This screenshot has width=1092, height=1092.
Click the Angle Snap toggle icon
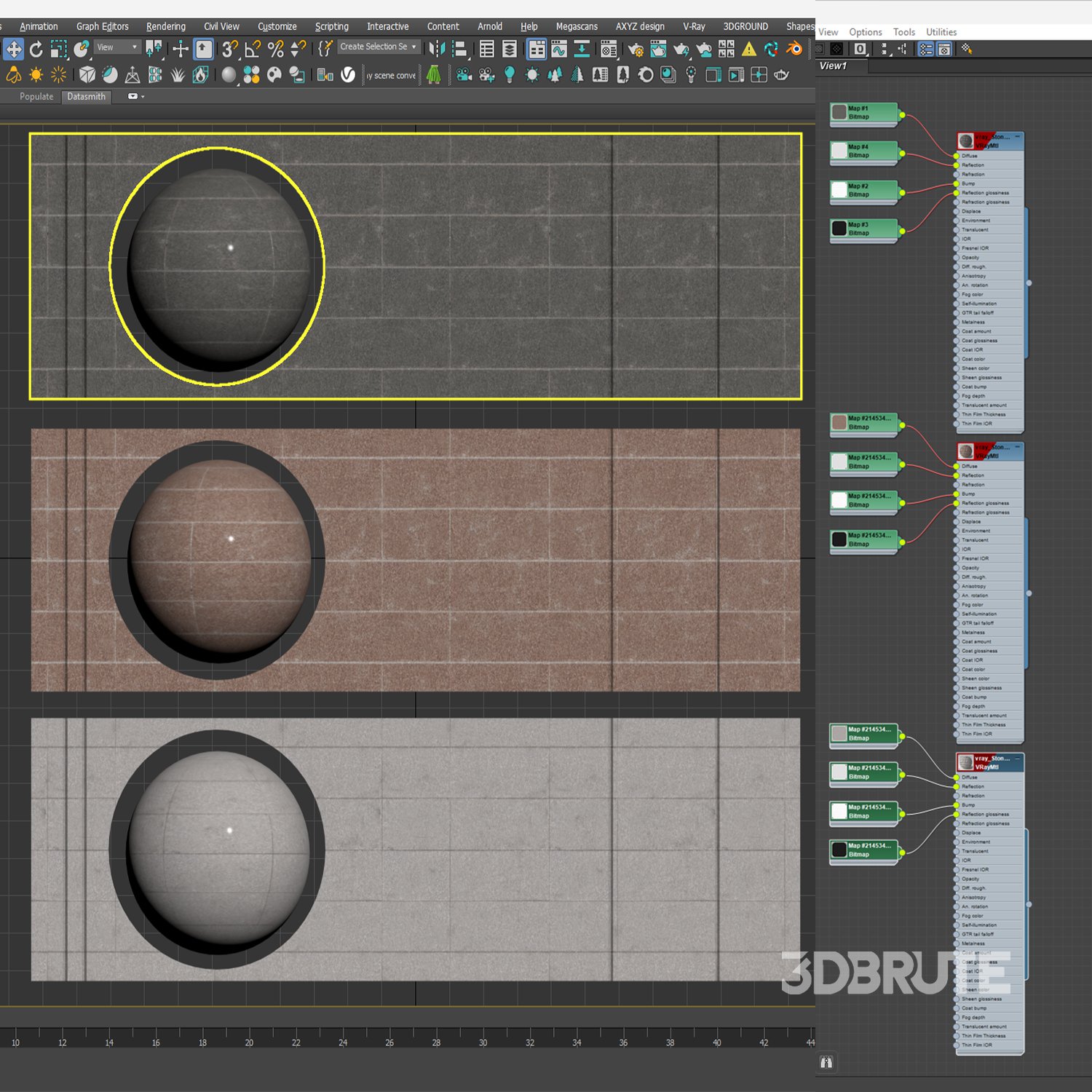(252, 50)
